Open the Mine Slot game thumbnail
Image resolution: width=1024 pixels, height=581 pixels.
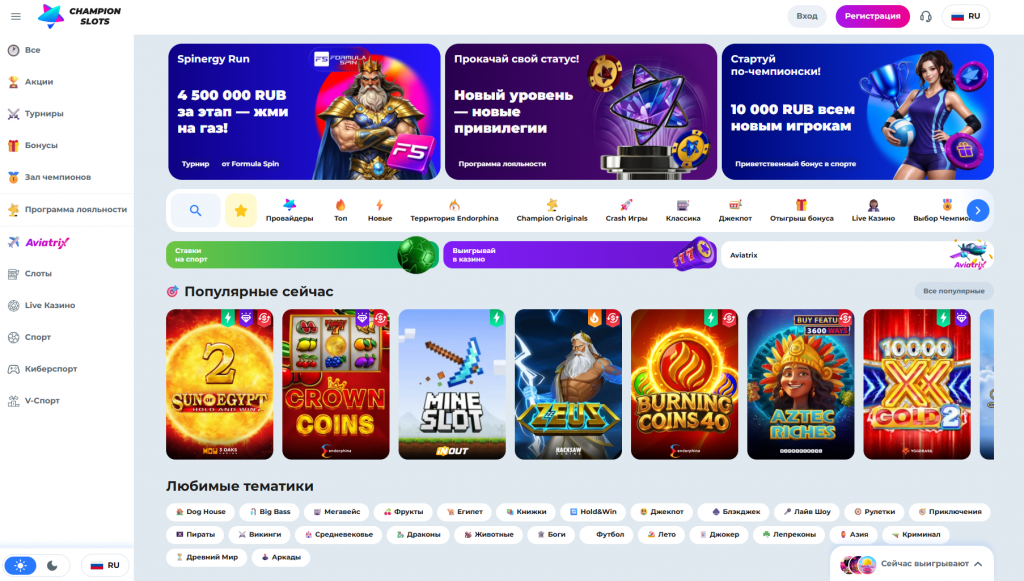click(x=452, y=385)
